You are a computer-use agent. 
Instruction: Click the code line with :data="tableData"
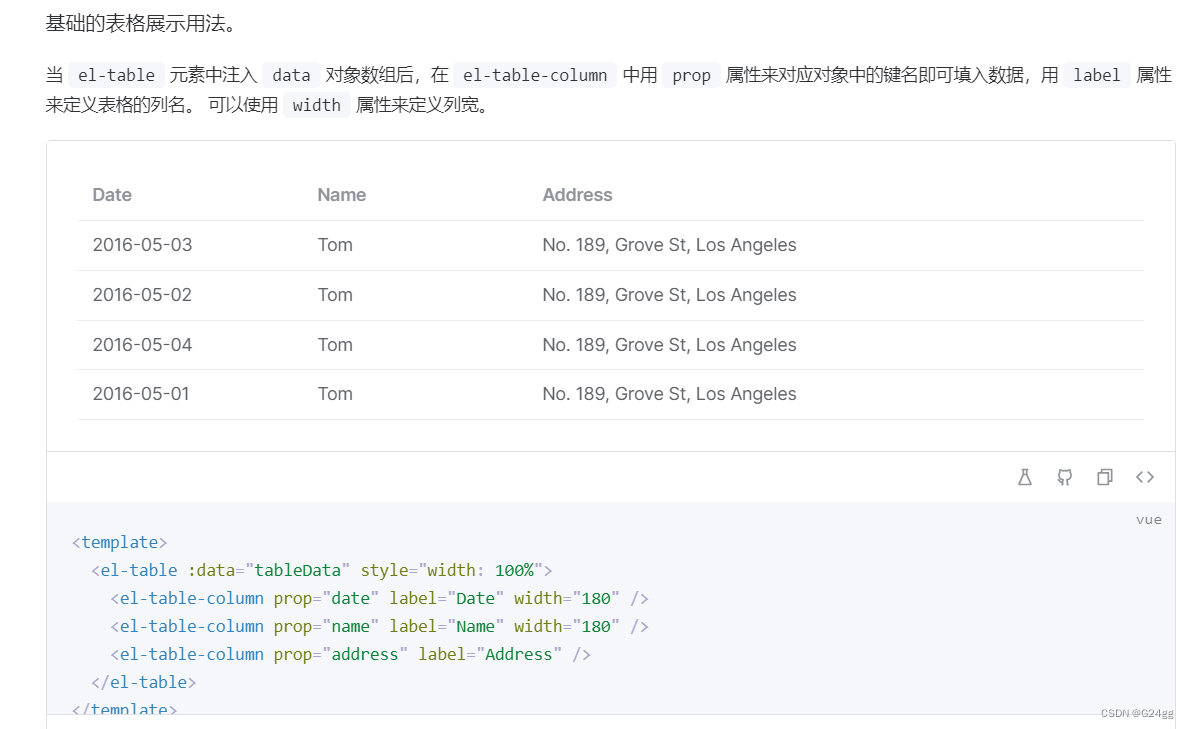click(322, 570)
